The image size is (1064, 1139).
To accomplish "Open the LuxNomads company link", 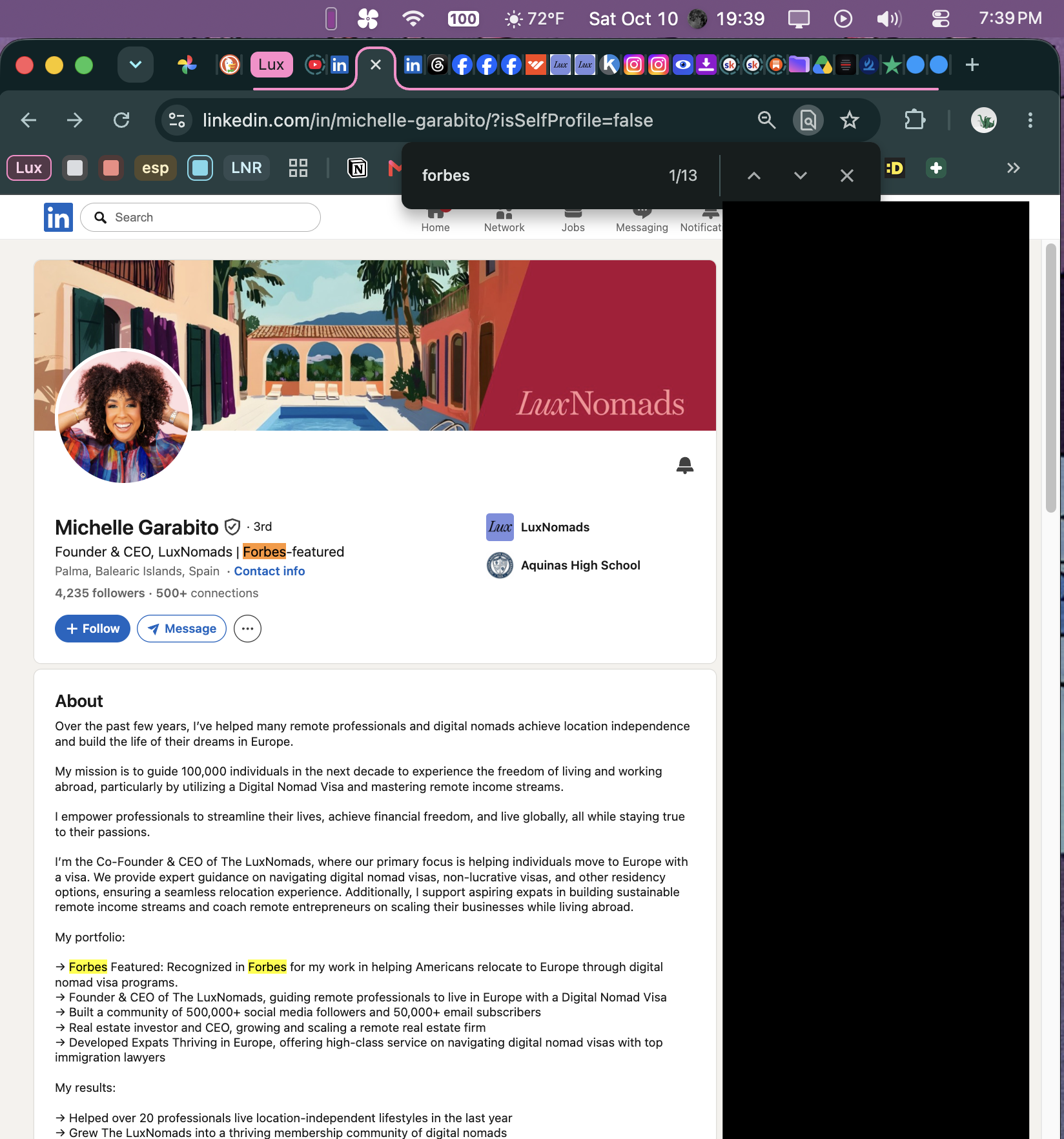I will coord(538,527).
